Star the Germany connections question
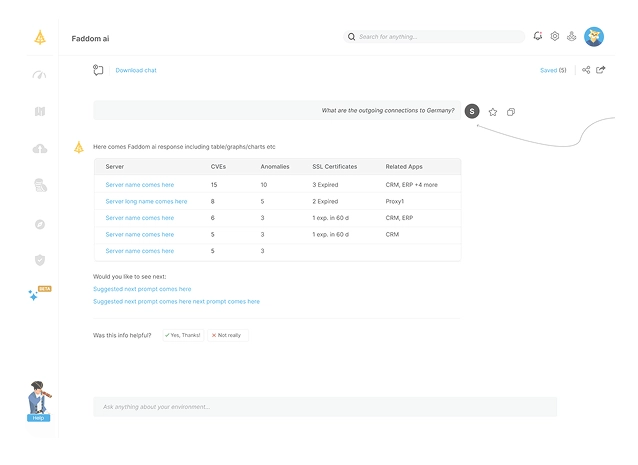 tap(493, 112)
